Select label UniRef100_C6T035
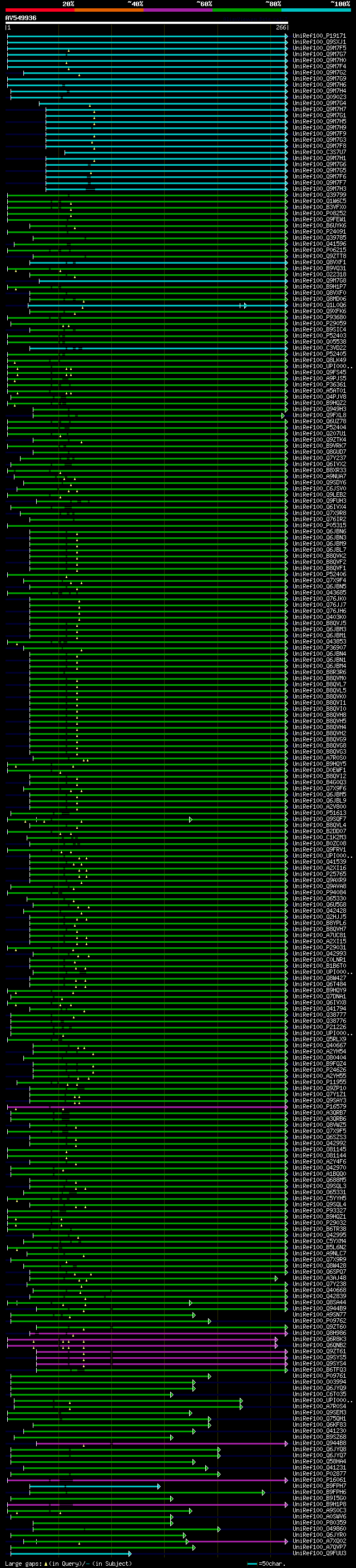This screenshot has height=1568, width=356. [319, 1394]
